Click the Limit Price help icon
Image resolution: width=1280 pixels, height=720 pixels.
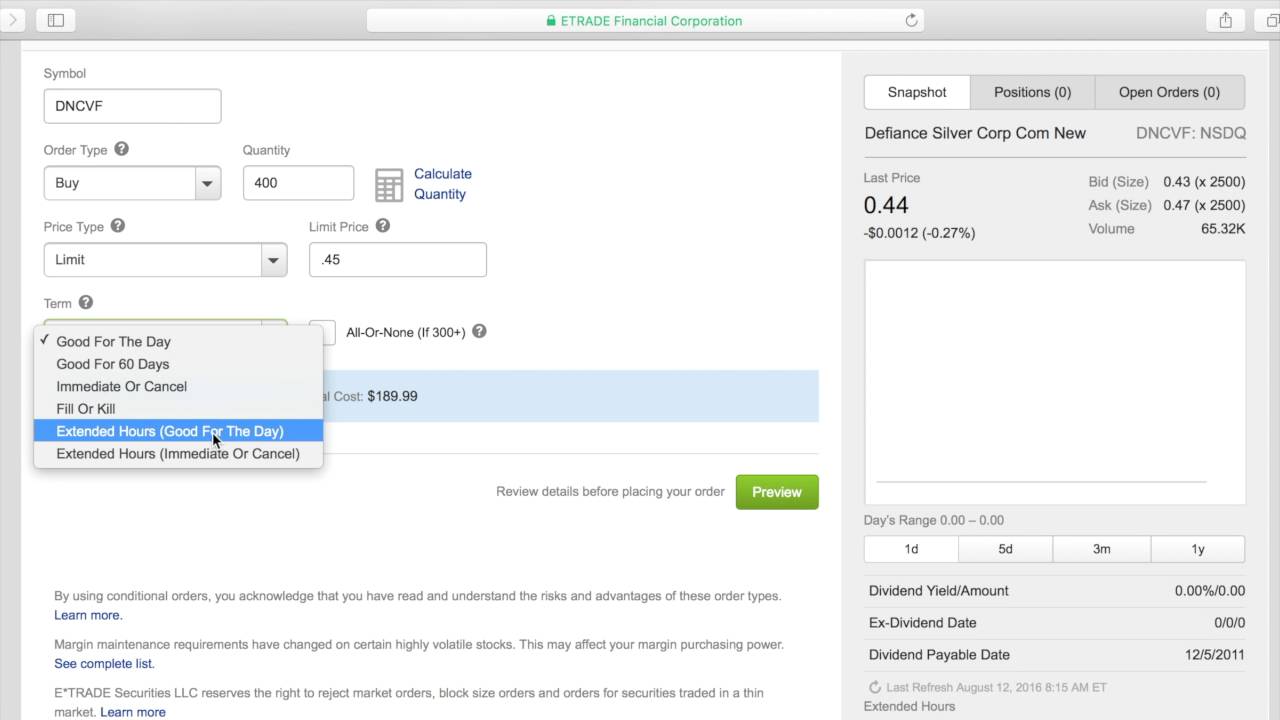tap(383, 226)
